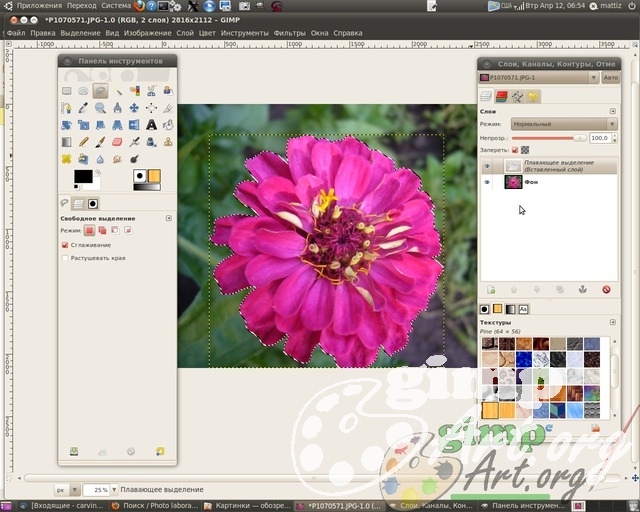Select the Paths tool
The image size is (640, 512).
point(67,108)
